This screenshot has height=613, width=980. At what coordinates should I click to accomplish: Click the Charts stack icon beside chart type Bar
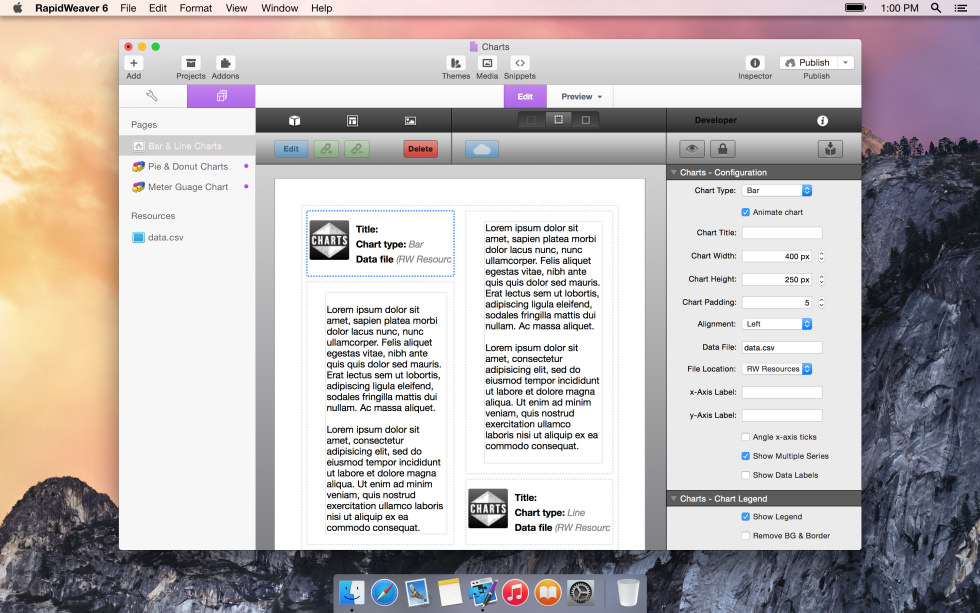click(x=329, y=240)
